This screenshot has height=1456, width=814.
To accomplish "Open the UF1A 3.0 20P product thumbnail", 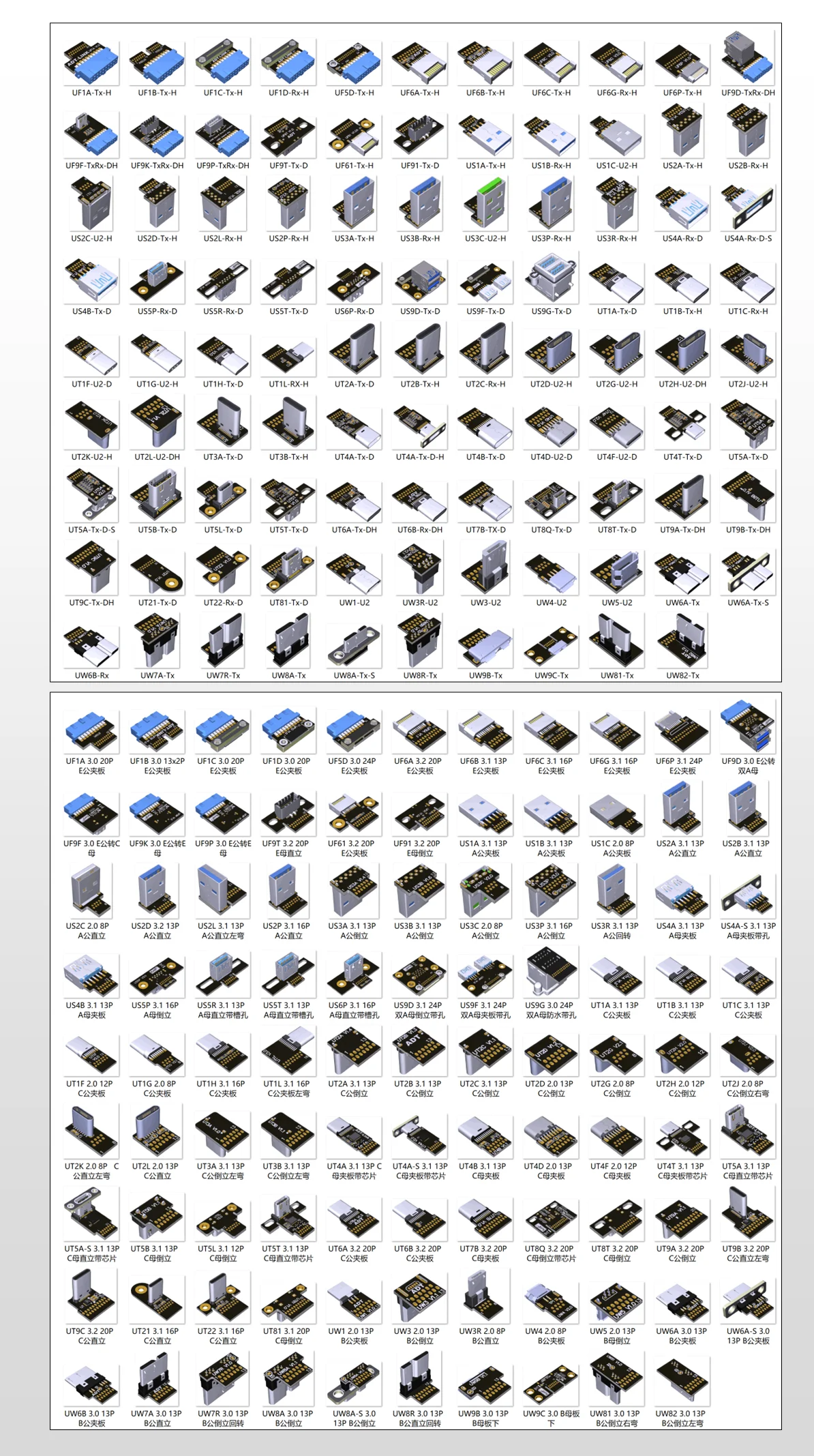I will pos(91,731).
